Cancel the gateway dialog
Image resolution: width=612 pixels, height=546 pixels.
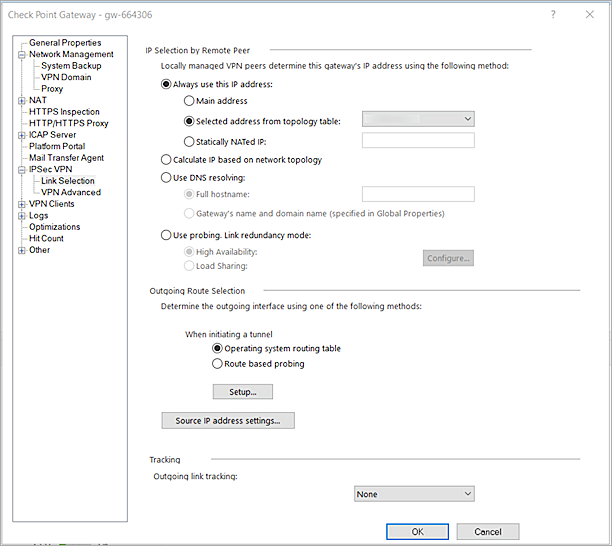[x=488, y=532]
